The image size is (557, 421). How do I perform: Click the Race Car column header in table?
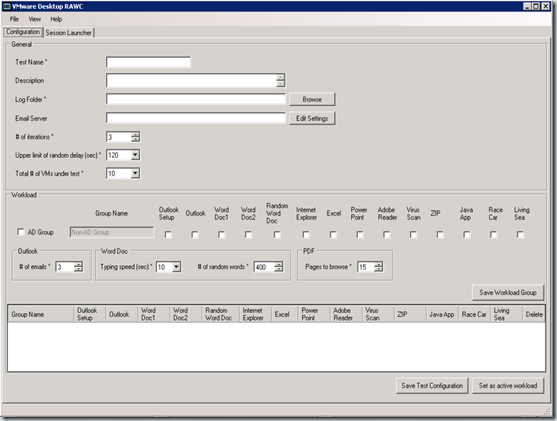[474, 314]
